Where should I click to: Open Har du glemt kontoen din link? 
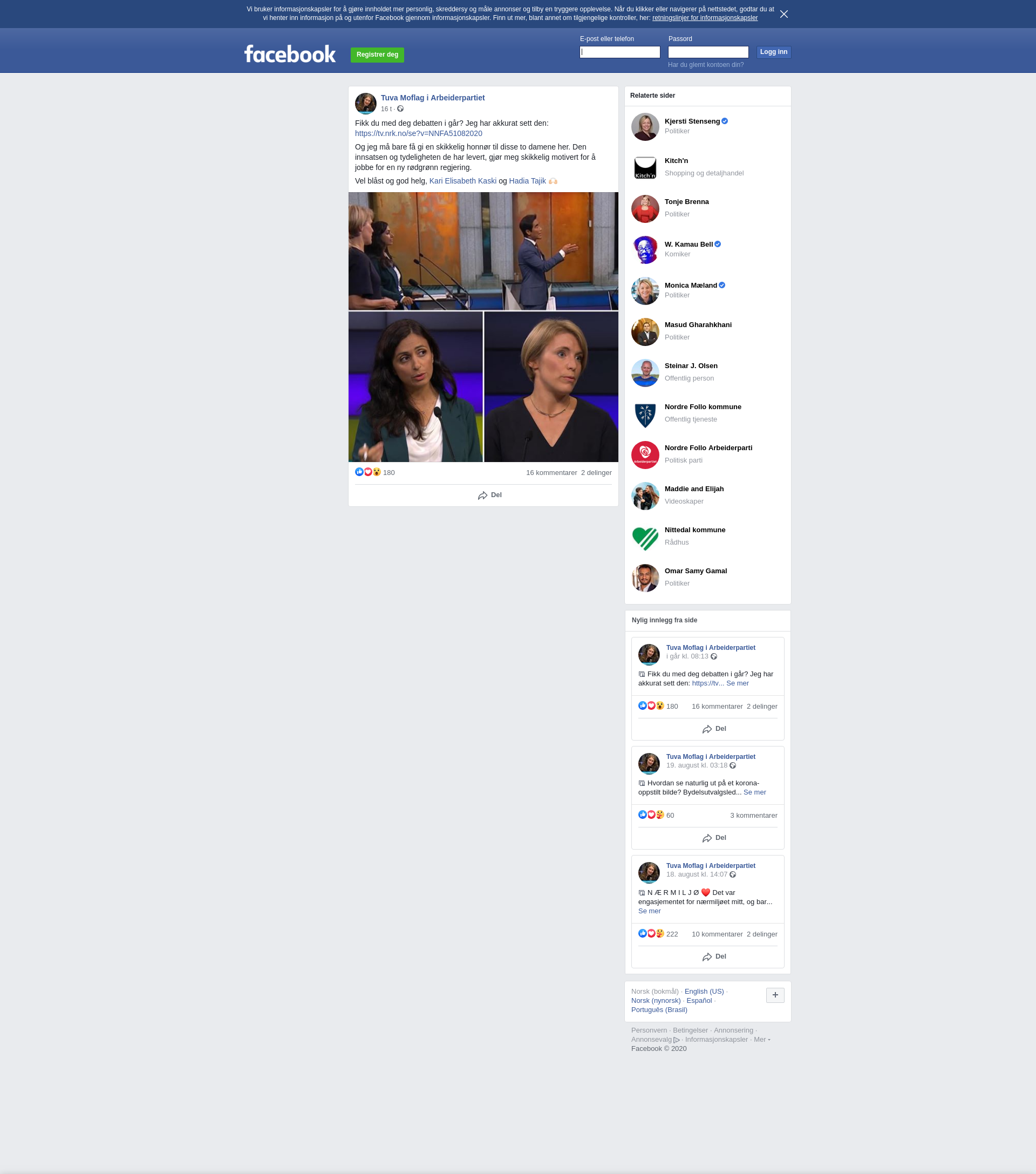pyautogui.click(x=706, y=65)
